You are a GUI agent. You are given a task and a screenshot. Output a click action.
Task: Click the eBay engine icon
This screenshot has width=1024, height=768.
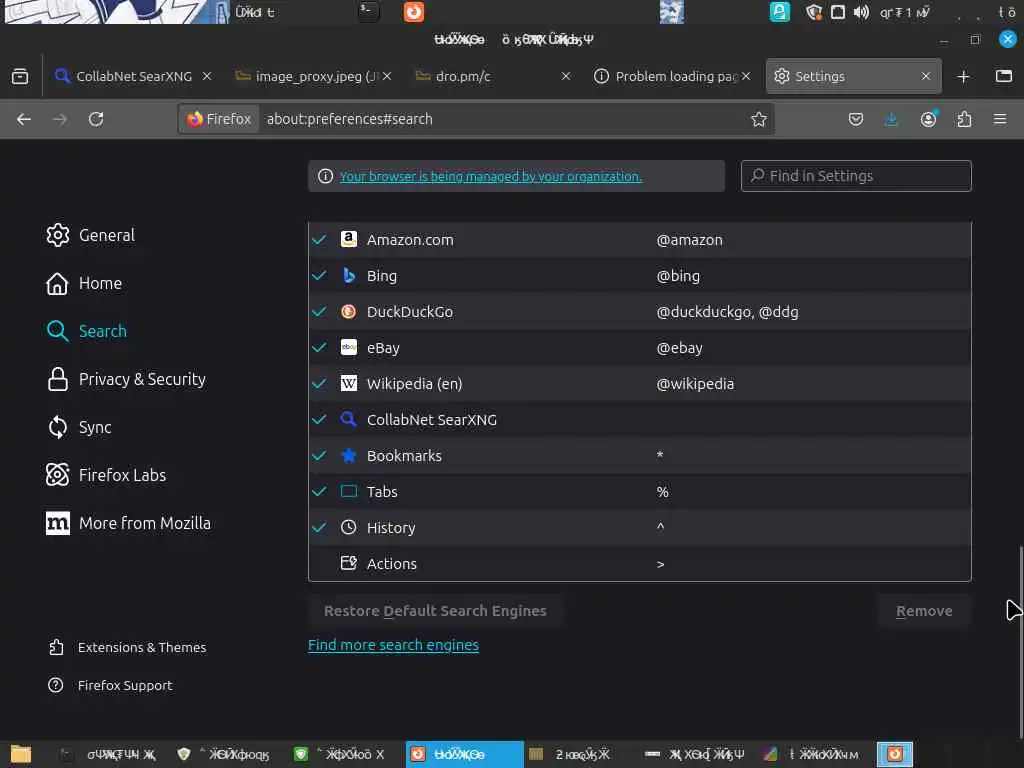pos(349,347)
